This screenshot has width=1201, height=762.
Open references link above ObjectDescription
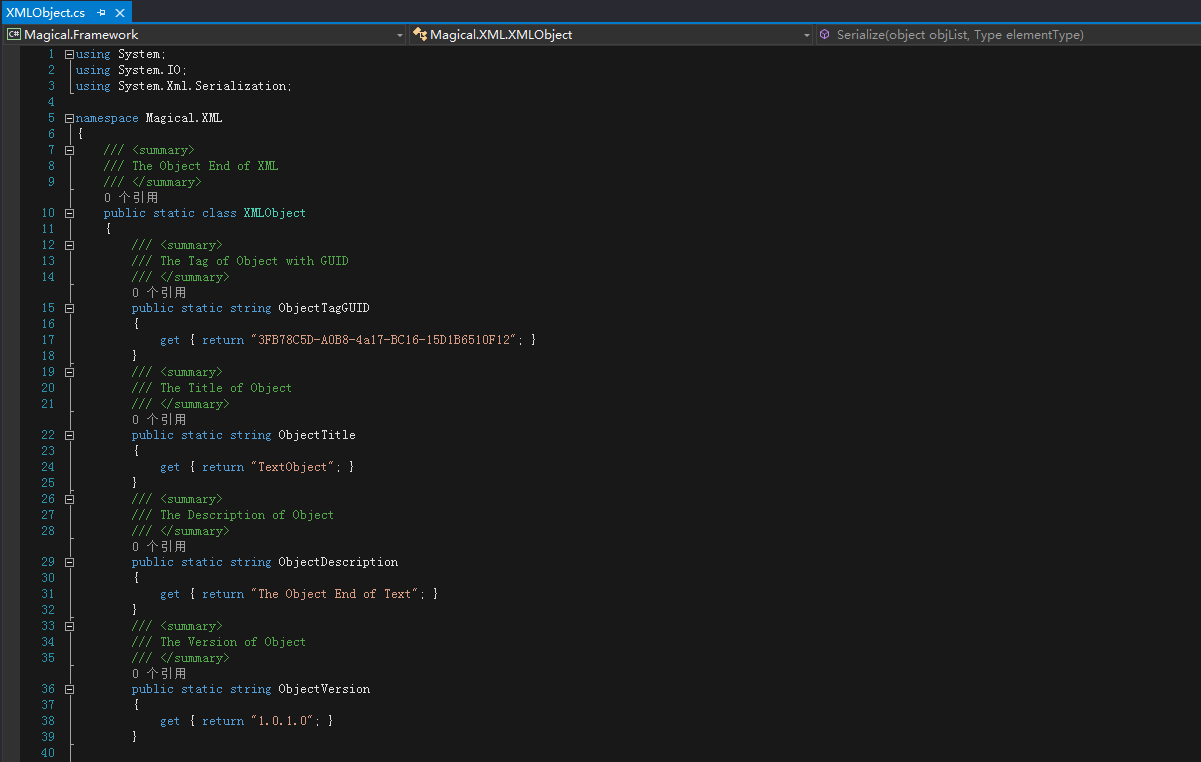[159, 547]
